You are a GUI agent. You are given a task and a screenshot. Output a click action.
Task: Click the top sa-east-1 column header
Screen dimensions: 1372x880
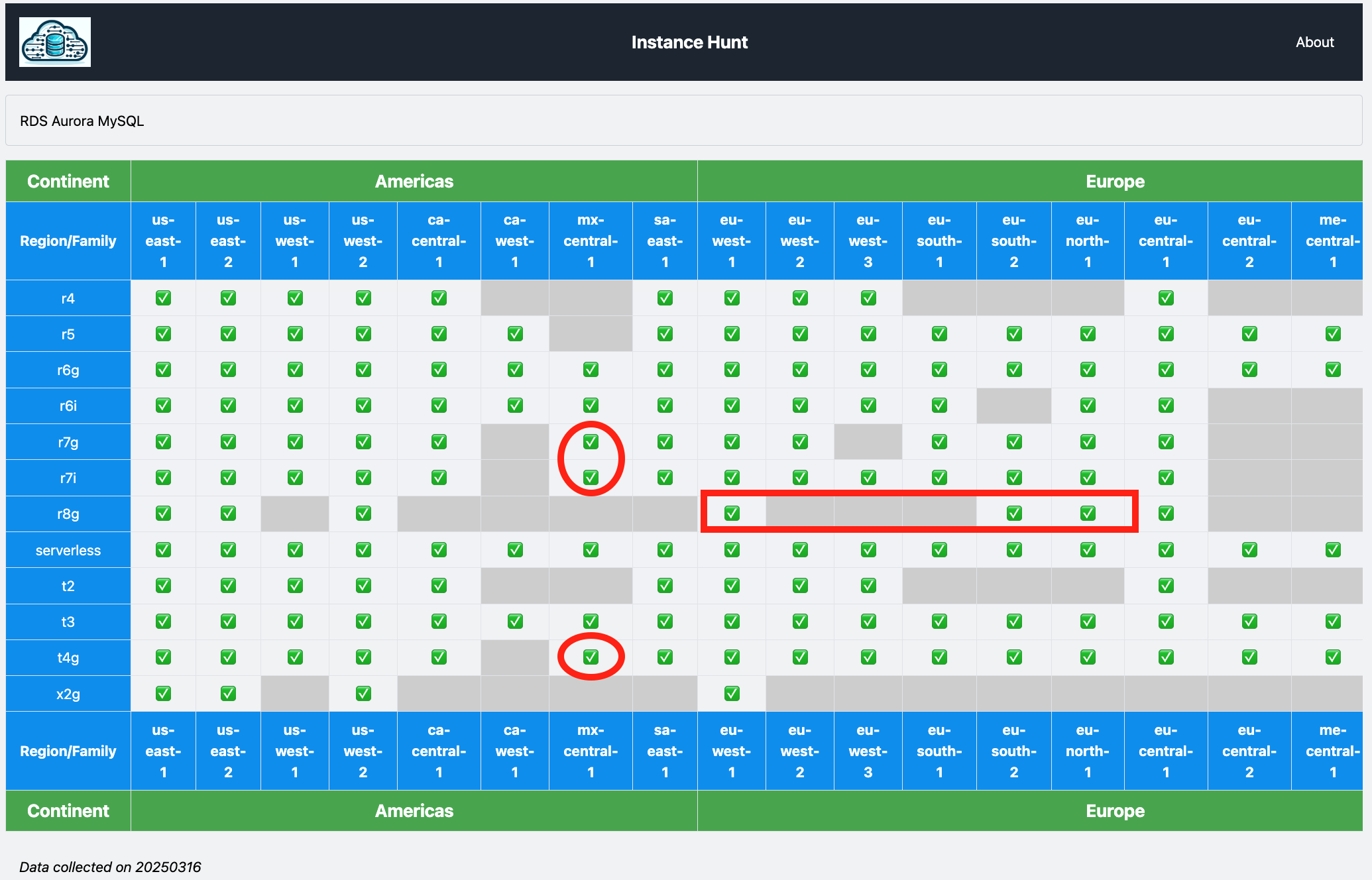point(665,241)
